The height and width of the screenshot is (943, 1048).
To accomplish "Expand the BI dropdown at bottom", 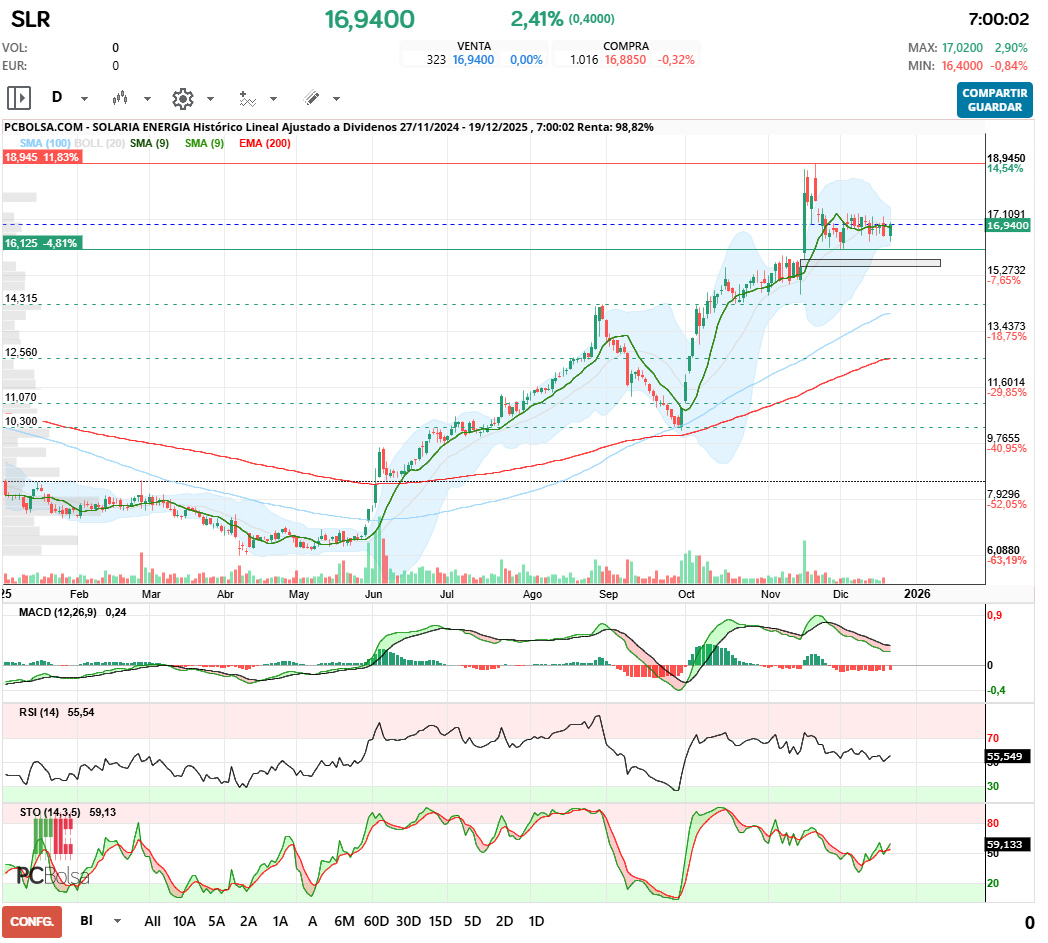I will 117,921.
